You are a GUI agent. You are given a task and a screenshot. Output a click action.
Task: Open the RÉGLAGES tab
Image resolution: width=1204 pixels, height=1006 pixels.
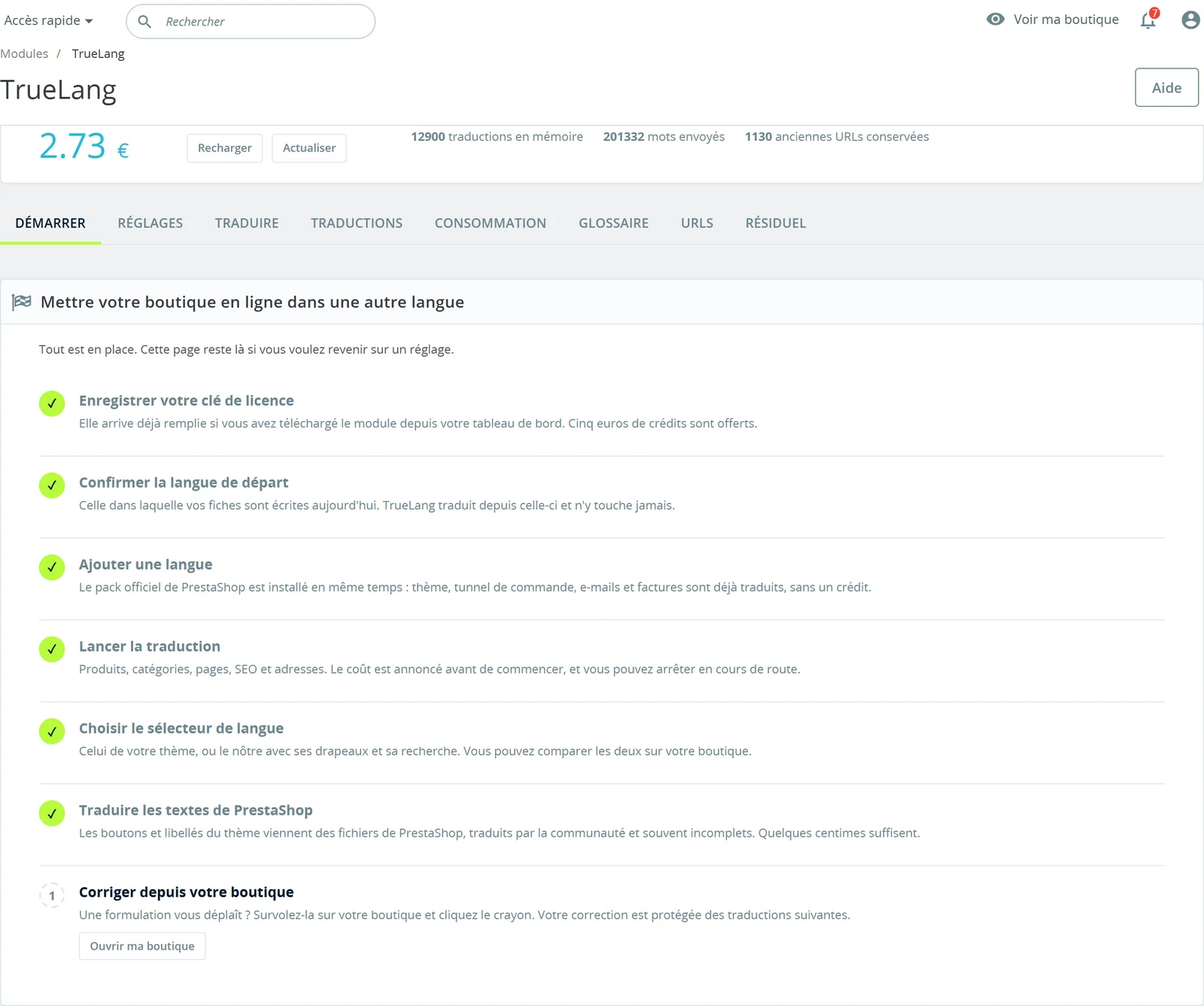click(x=150, y=223)
